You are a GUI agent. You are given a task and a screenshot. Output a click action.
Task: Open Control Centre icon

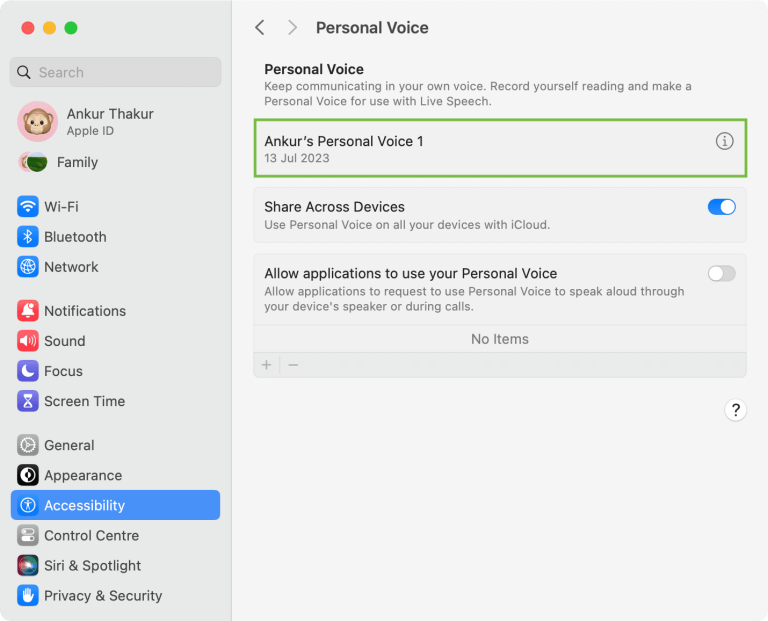coord(28,535)
